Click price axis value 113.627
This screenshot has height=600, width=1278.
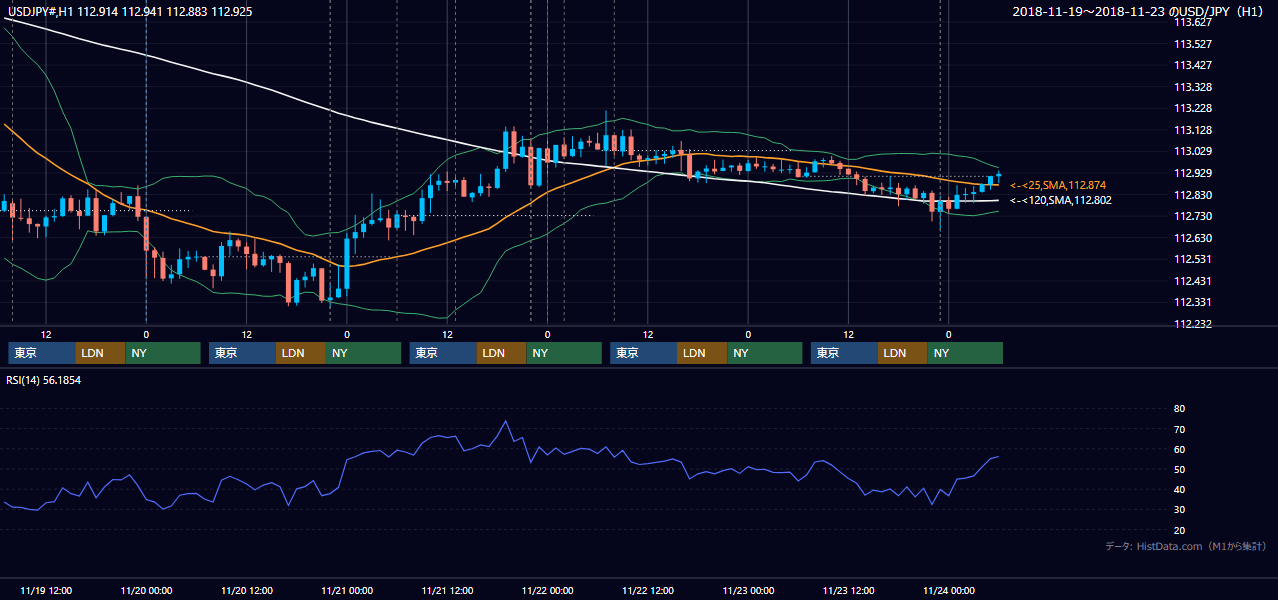click(x=1192, y=22)
